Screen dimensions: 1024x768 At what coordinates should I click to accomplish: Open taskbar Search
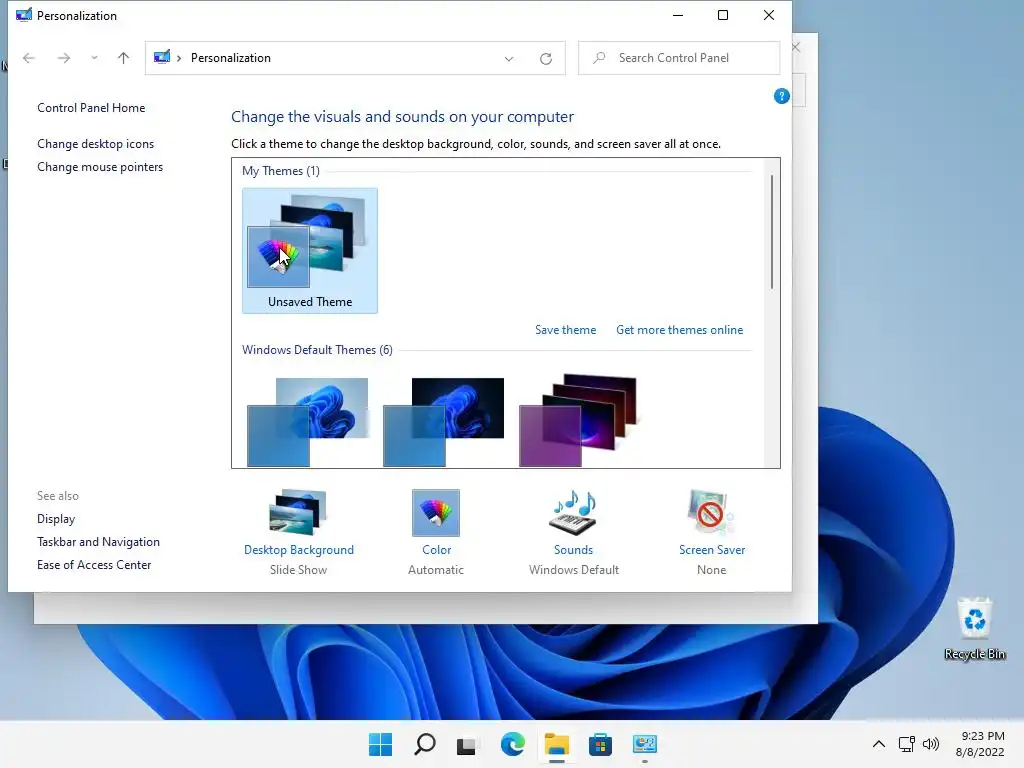(424, 744)
